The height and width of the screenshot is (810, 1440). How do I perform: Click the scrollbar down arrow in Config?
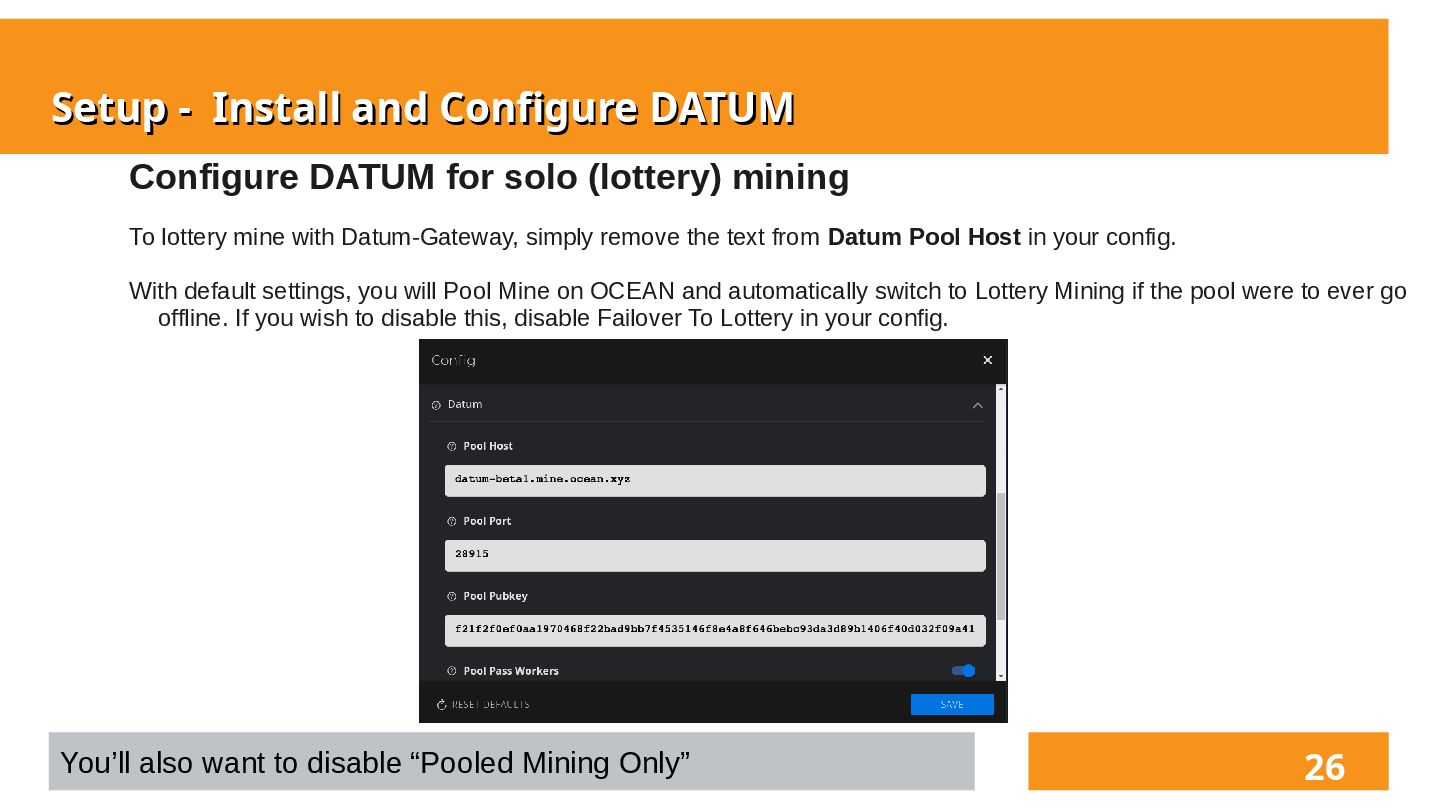pos(1001,676)
